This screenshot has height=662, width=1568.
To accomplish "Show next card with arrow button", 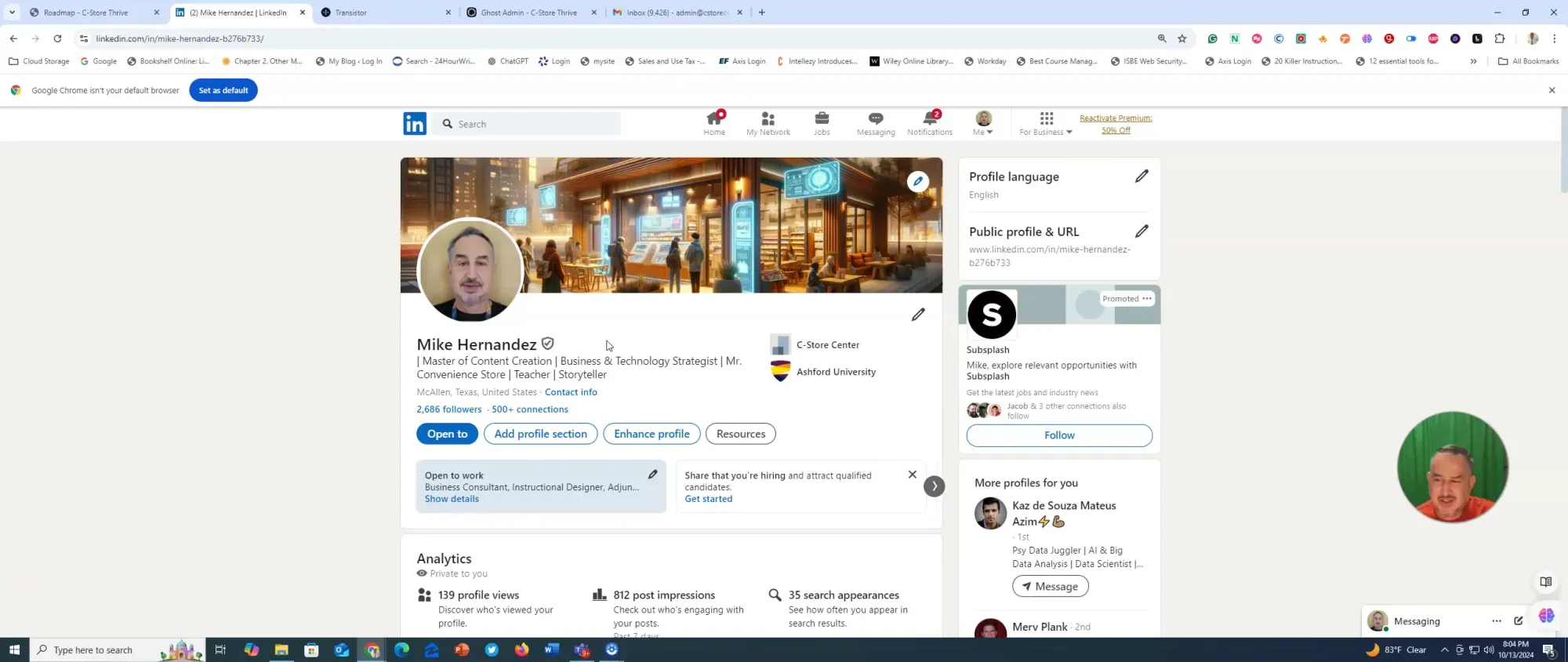I will (934, 486).
